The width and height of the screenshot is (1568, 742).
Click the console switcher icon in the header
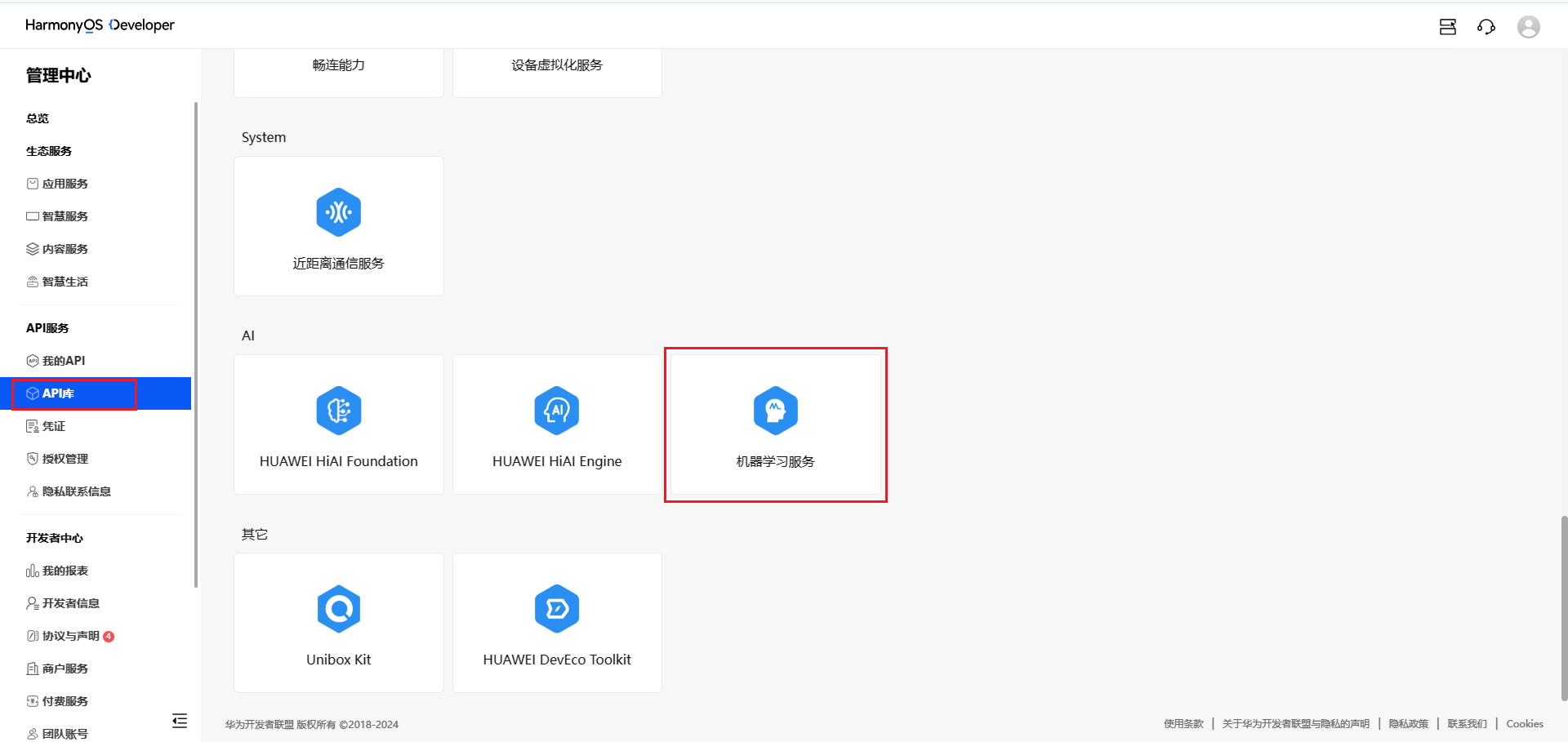(1447, 27)
